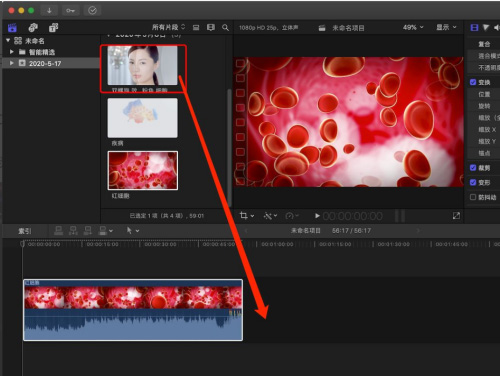Click the audio meter bars beside timecode
Screen dimensions: 500x376
pyautogui.click(x=400, y=216)
